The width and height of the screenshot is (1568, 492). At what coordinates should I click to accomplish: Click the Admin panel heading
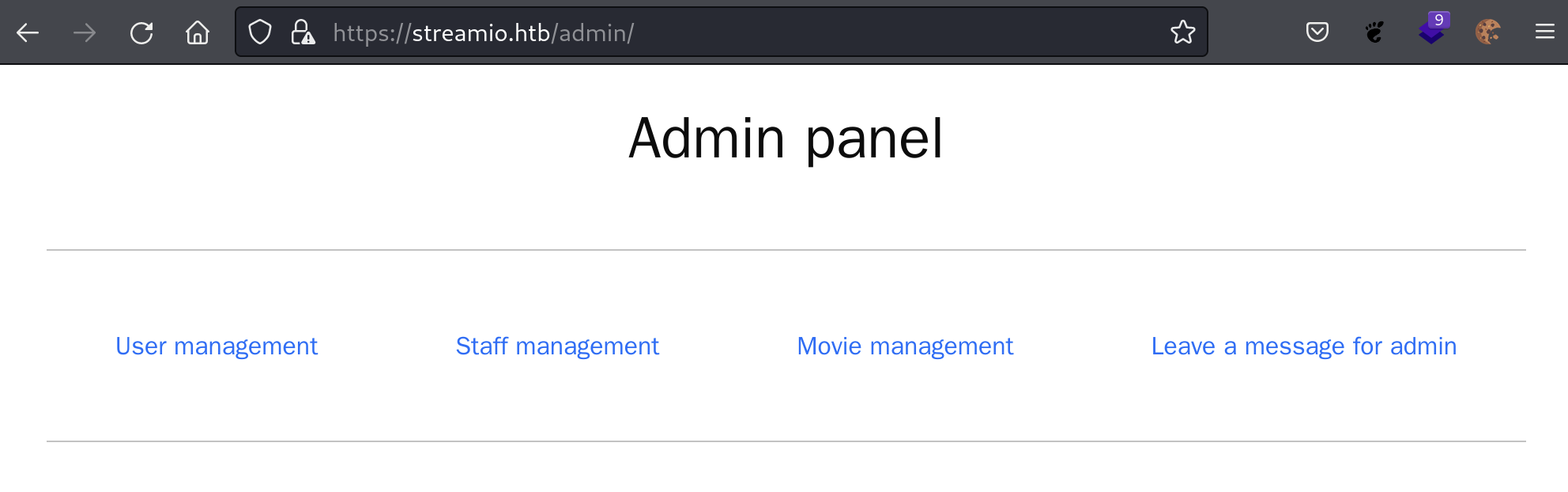click(x=786, y=138)
